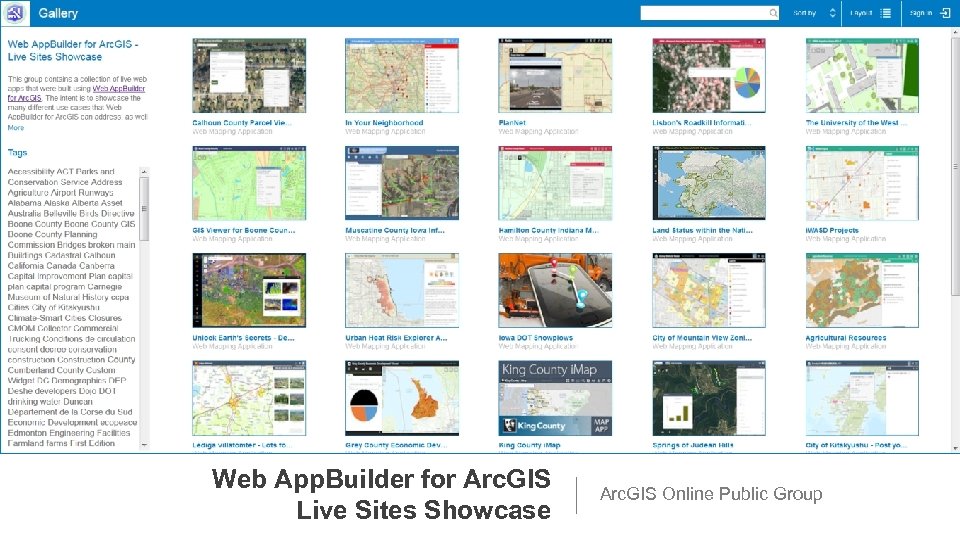This screenshot has height=540, width=960.
Task: Open Grey County Economic Development thumbnail
Action: (402, 398)
